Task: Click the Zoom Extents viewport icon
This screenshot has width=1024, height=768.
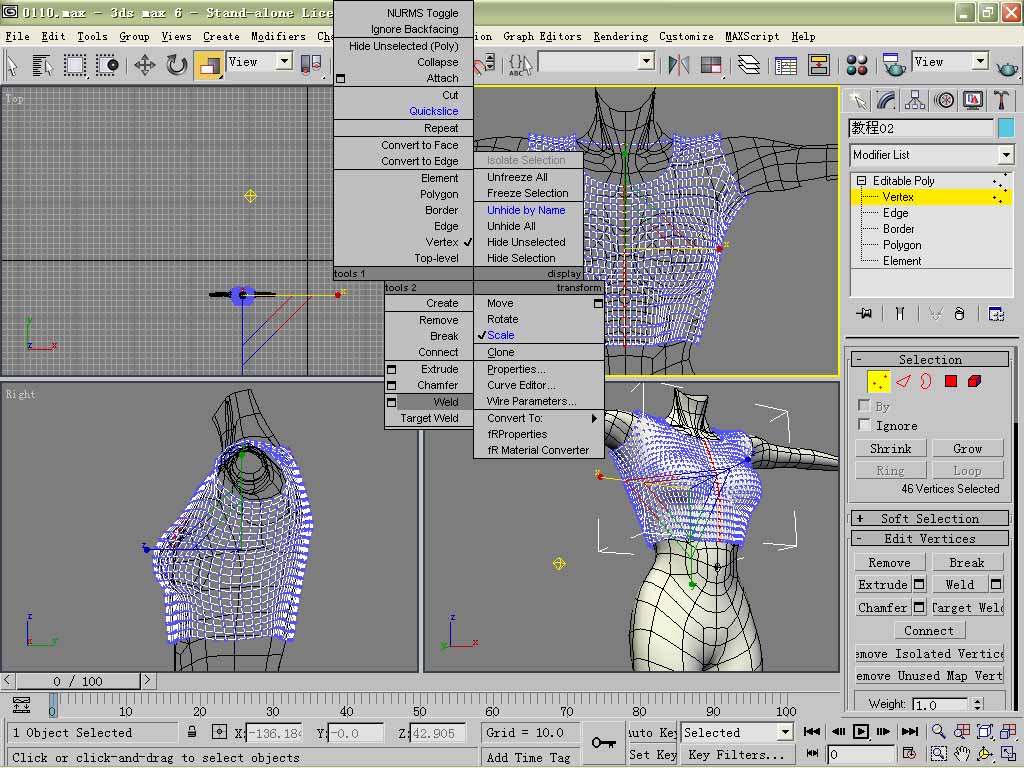Action: pyautogui.click(x=984, y=732)
